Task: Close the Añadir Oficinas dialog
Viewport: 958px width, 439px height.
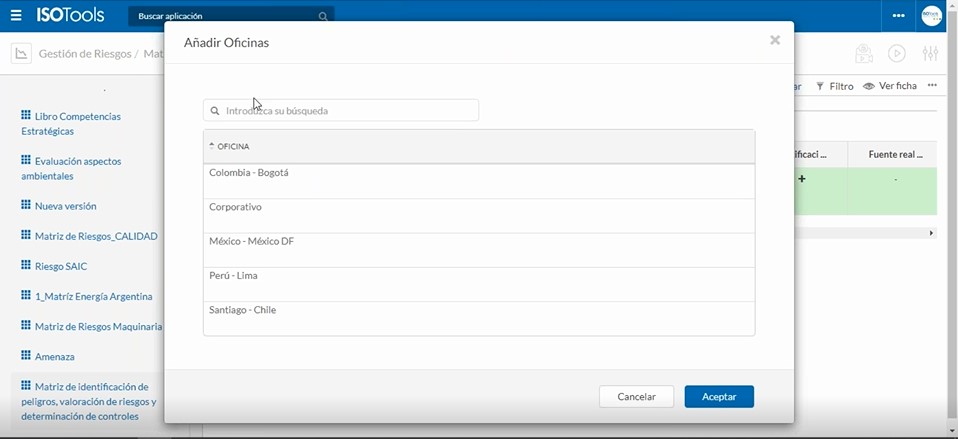Action: pyautogui.click(x=775, y=40)
